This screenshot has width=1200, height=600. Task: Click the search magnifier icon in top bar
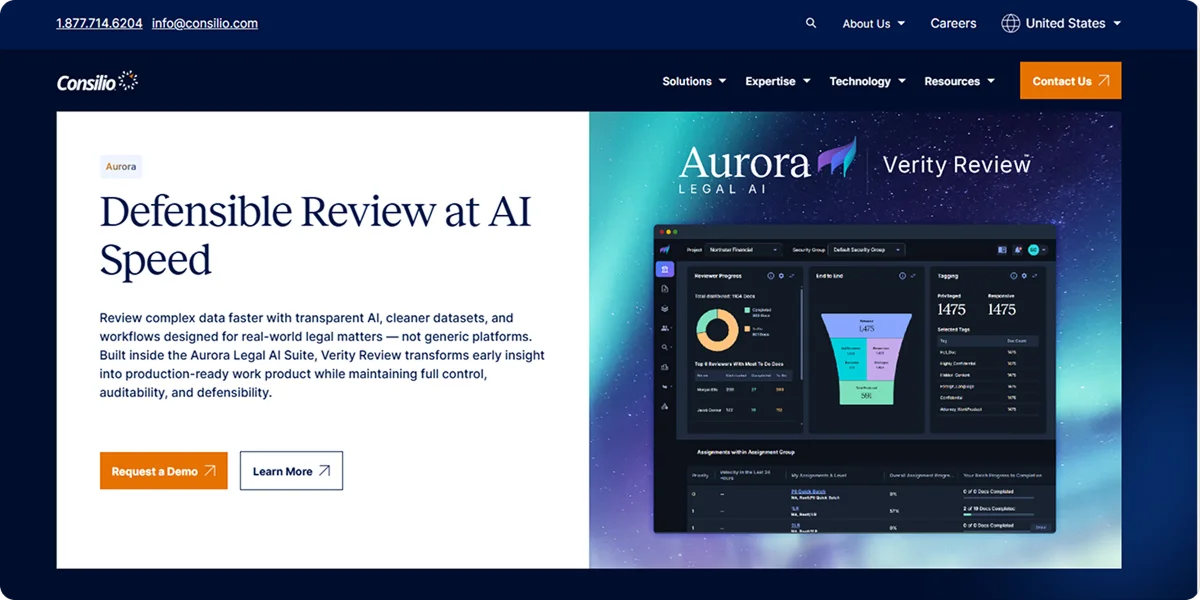811,23
